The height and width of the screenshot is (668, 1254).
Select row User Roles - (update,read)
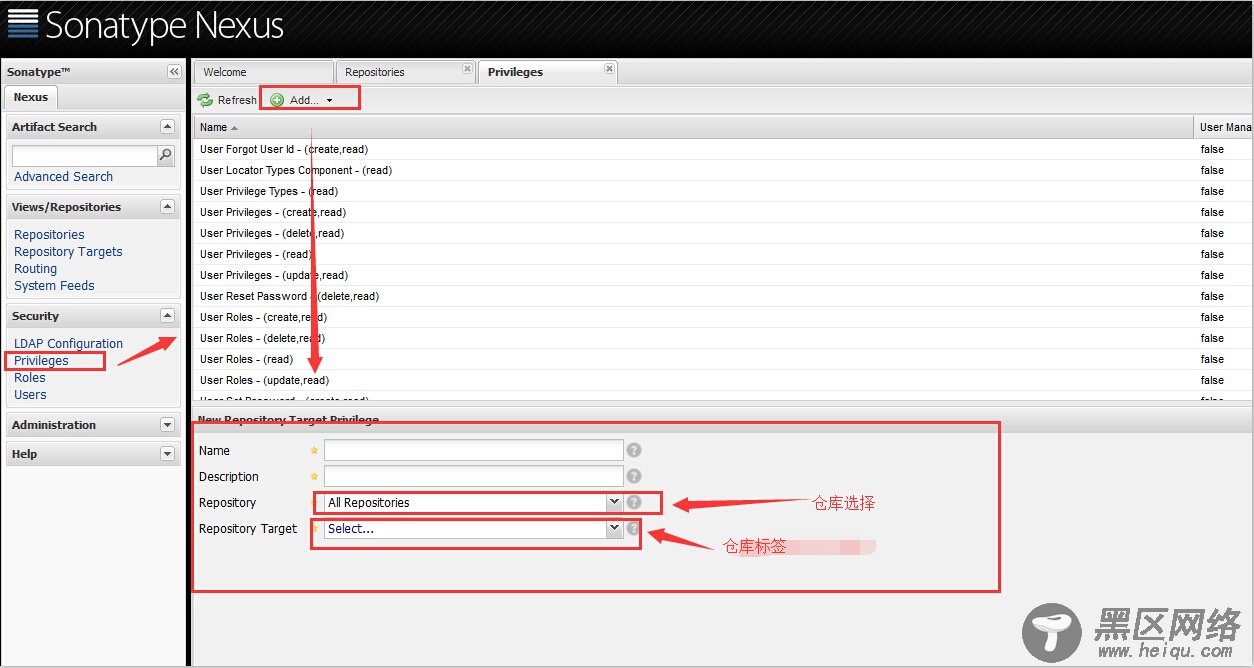[724, 380]
